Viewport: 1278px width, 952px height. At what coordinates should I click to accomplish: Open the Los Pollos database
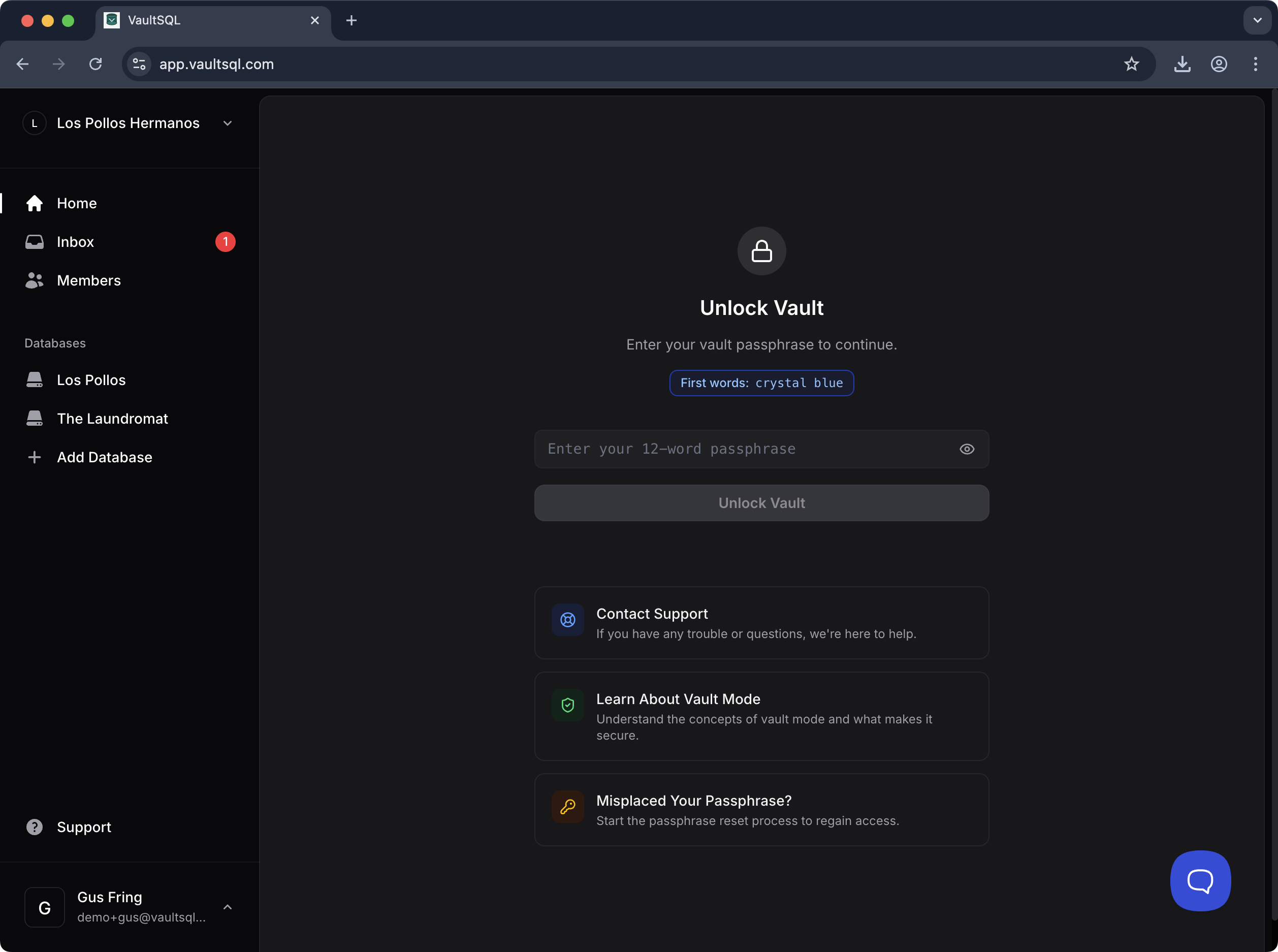[x=130, y=380]
